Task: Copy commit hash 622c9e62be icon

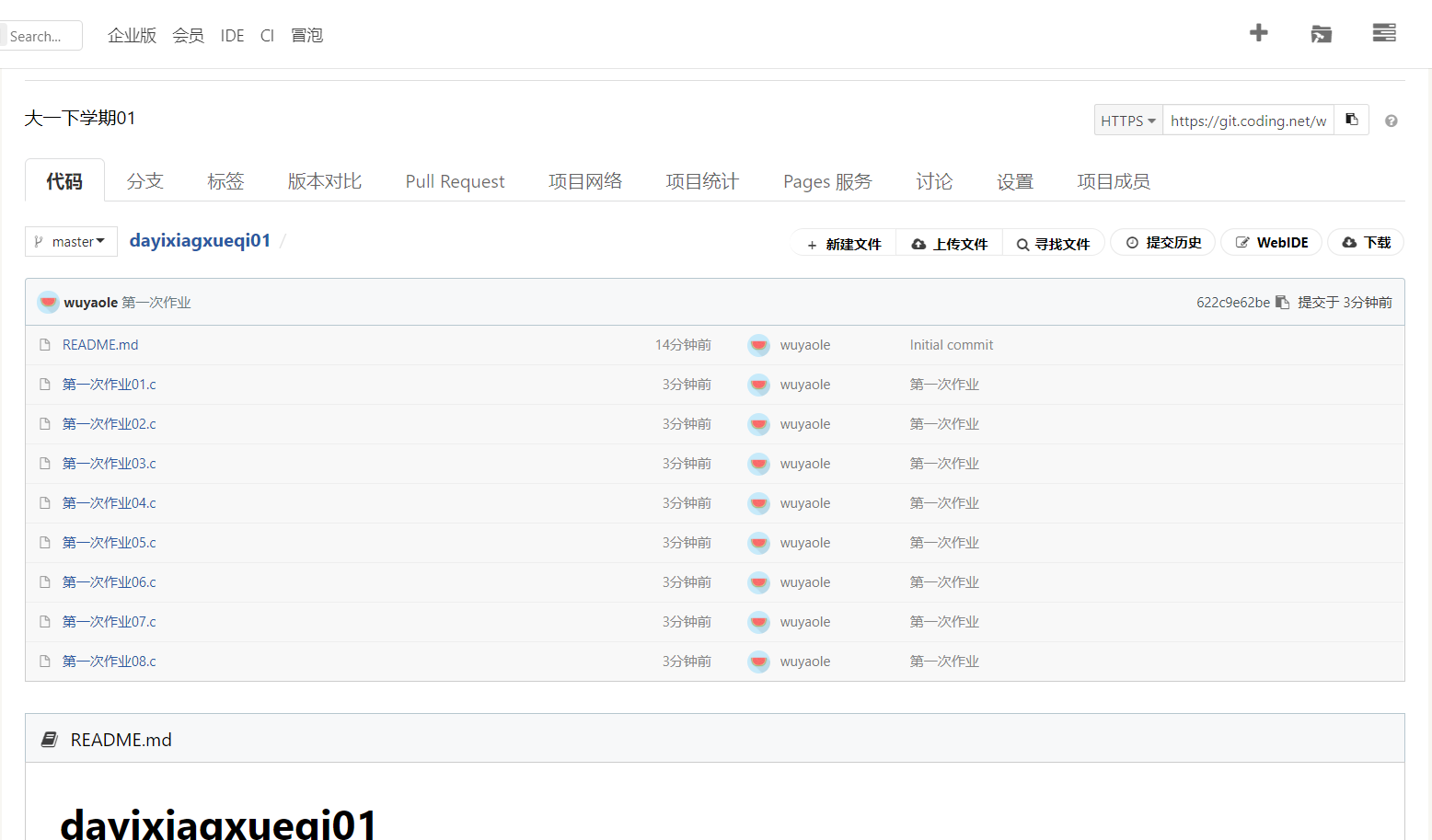Action: click(x=1282, y=302)
